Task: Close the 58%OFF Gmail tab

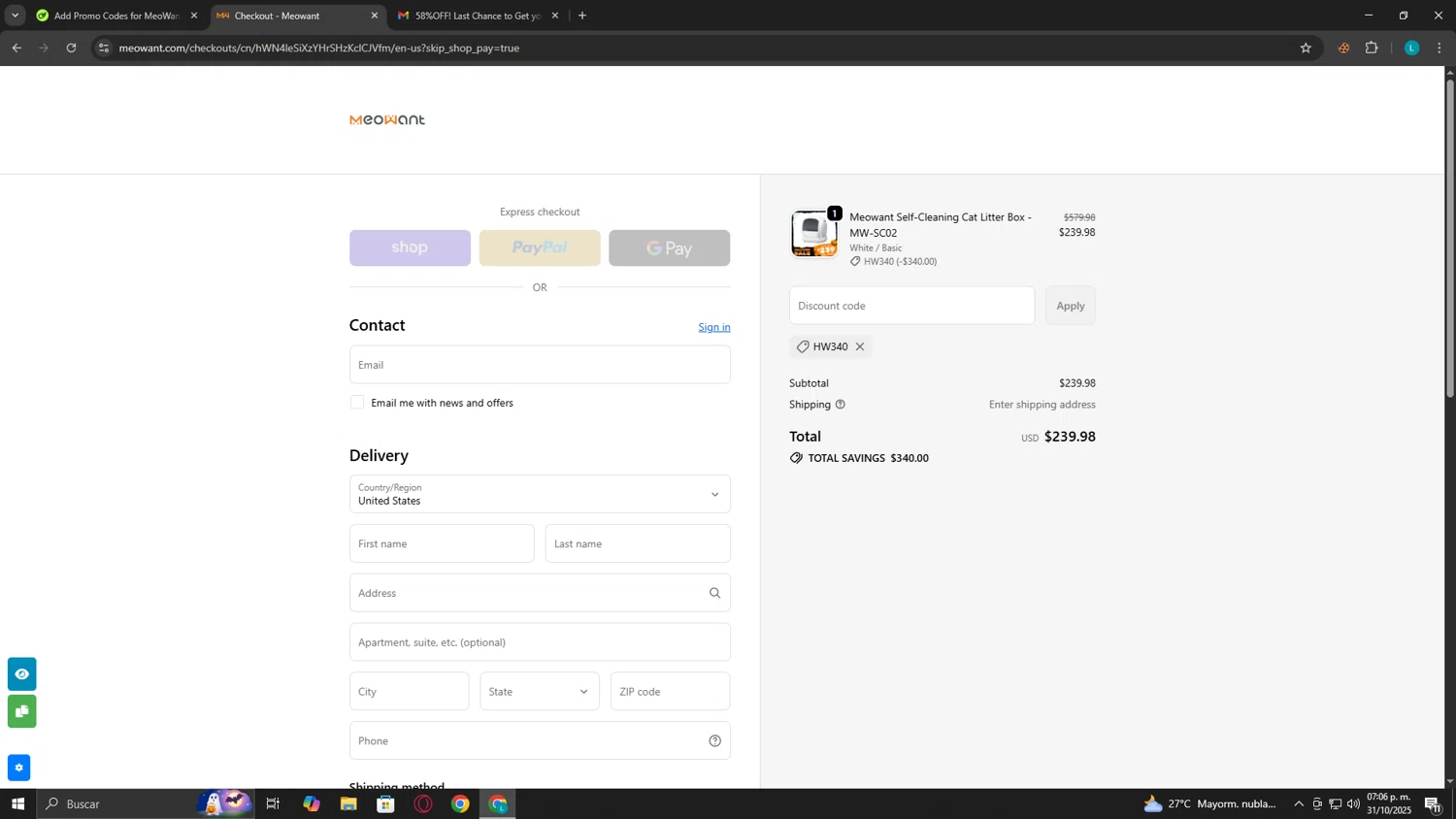Action: 555,16
